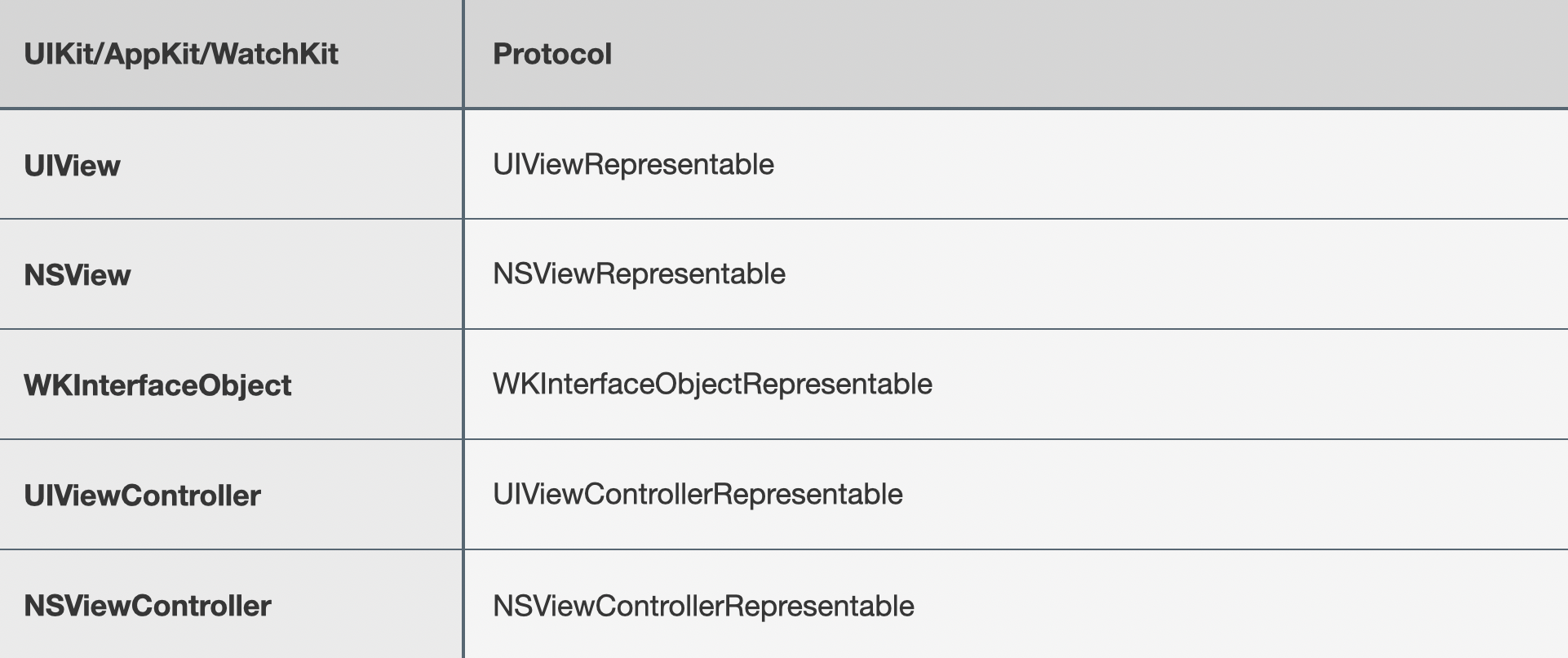Select the Protocol column header
This screenshot has width=1568, height=658.
552,54
